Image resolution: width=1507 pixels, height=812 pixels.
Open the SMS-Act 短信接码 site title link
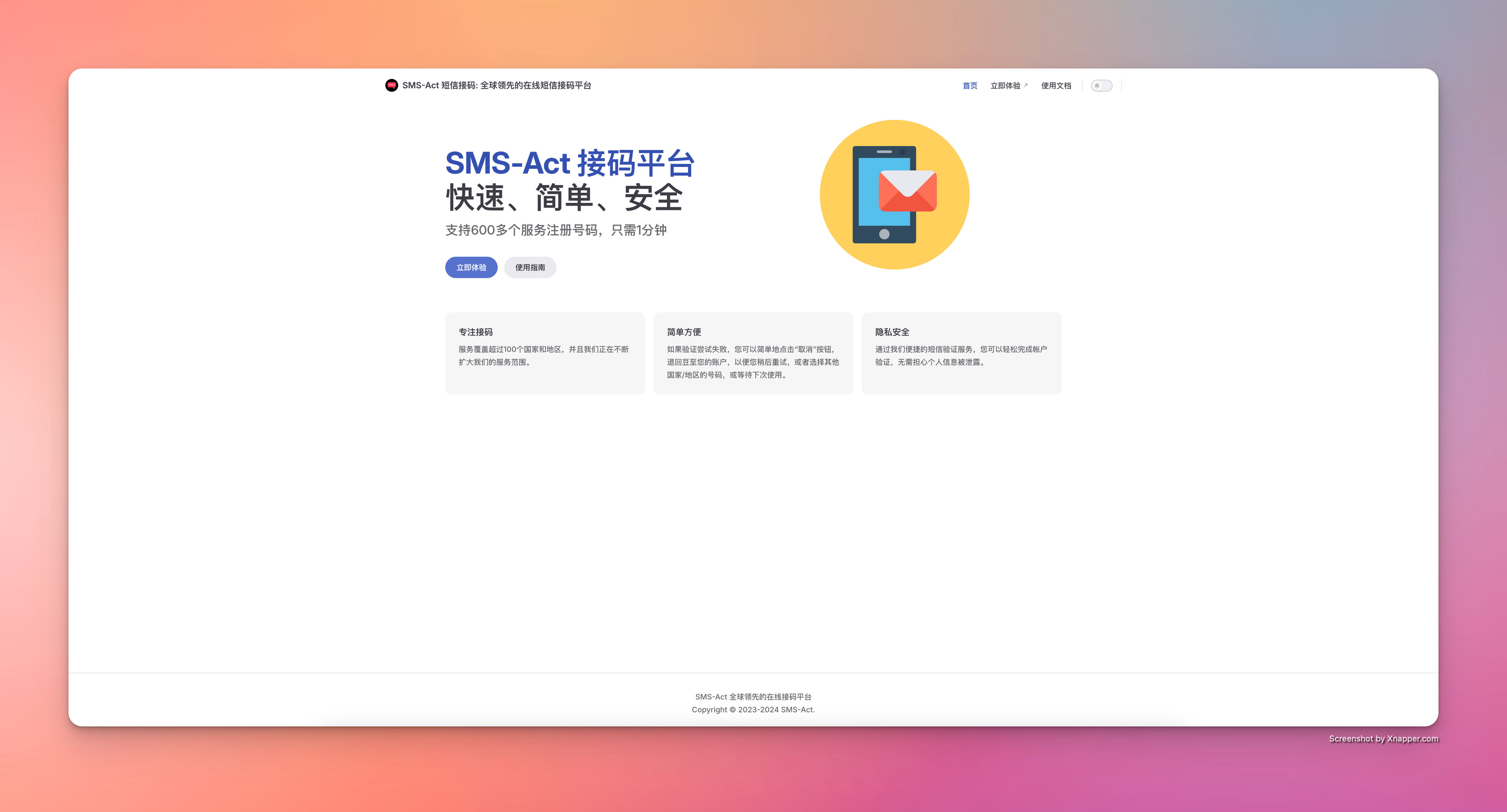[x=497, y=85]
